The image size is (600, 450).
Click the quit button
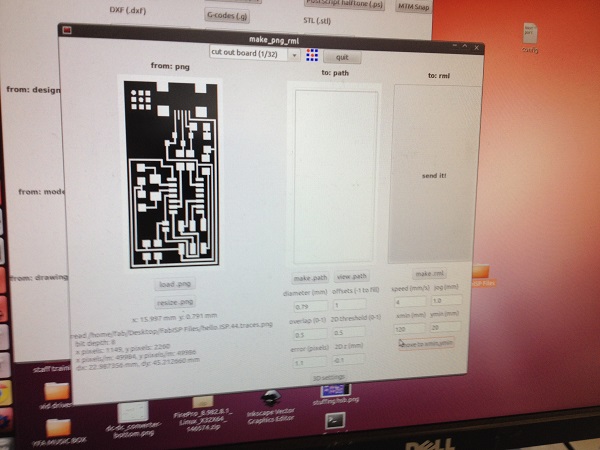tap(342, 57)
